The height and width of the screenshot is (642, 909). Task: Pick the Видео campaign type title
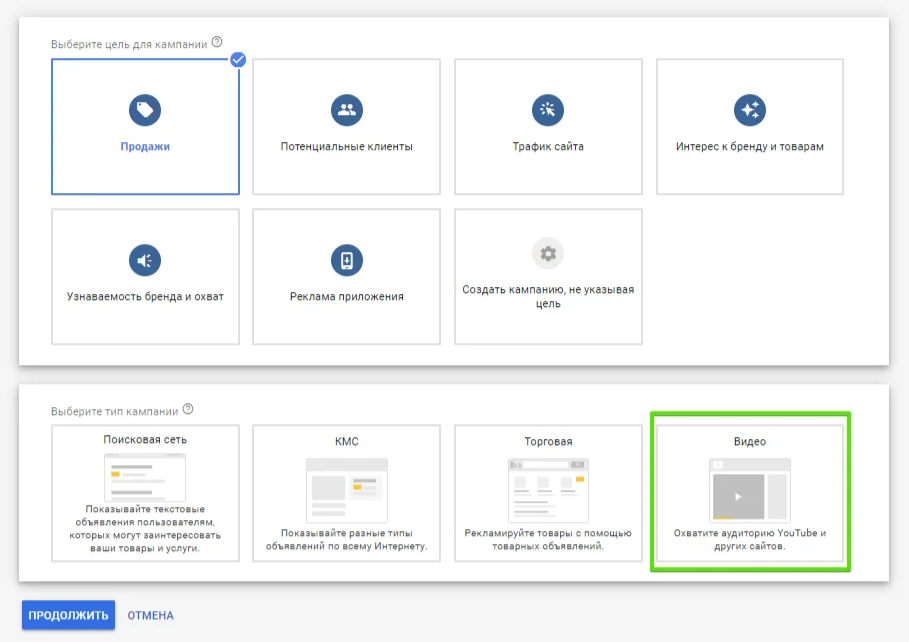[x=749, y=441]
